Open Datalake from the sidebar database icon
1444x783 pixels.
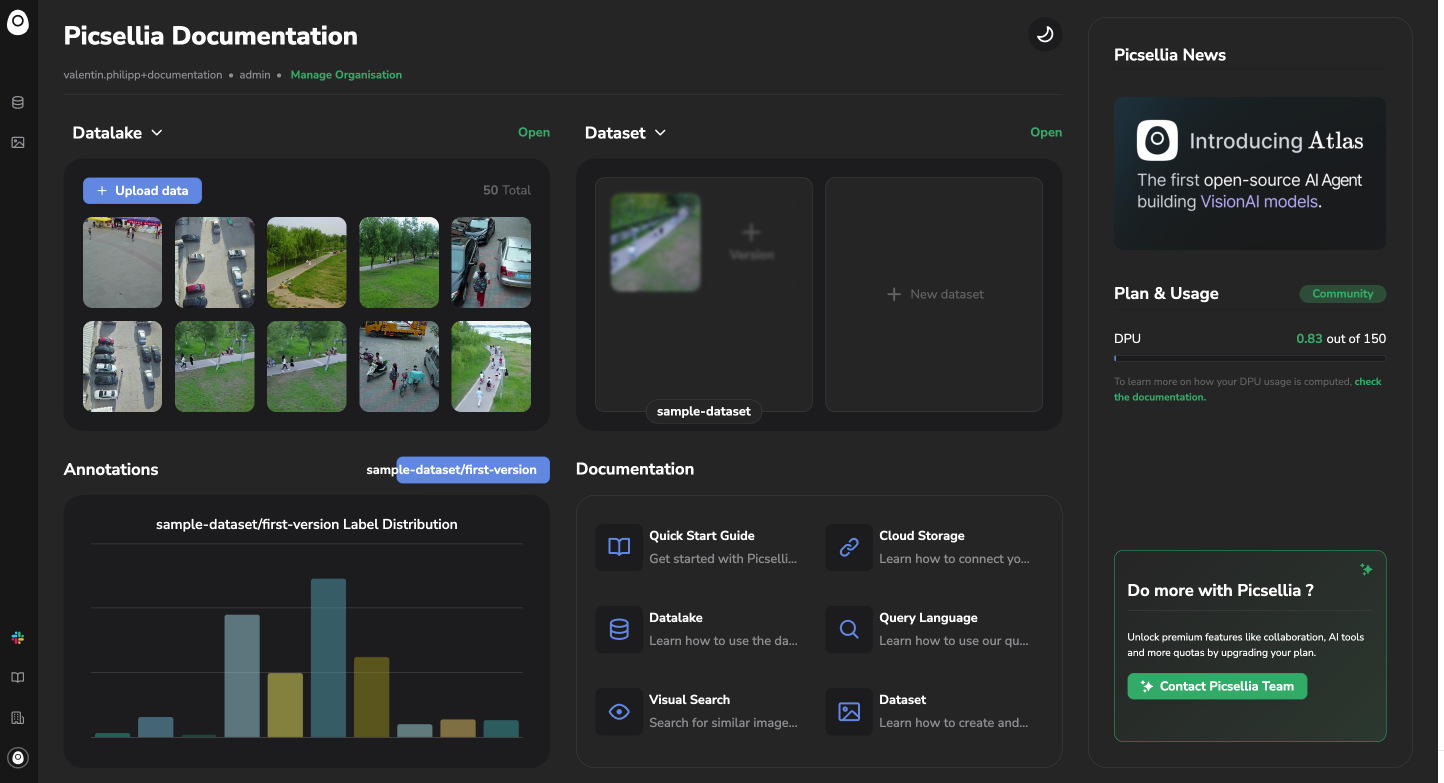[x=18, y=102]
